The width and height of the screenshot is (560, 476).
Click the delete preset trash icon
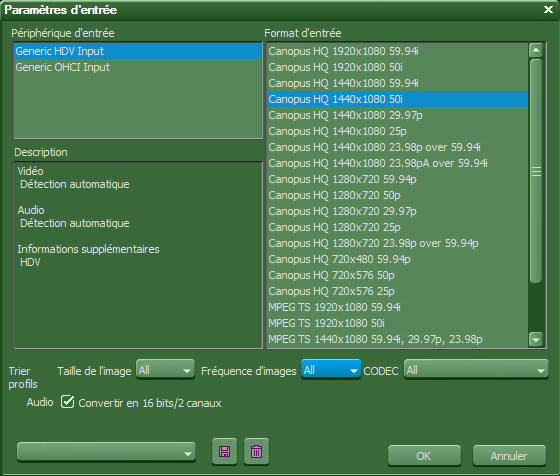[256, 452]
